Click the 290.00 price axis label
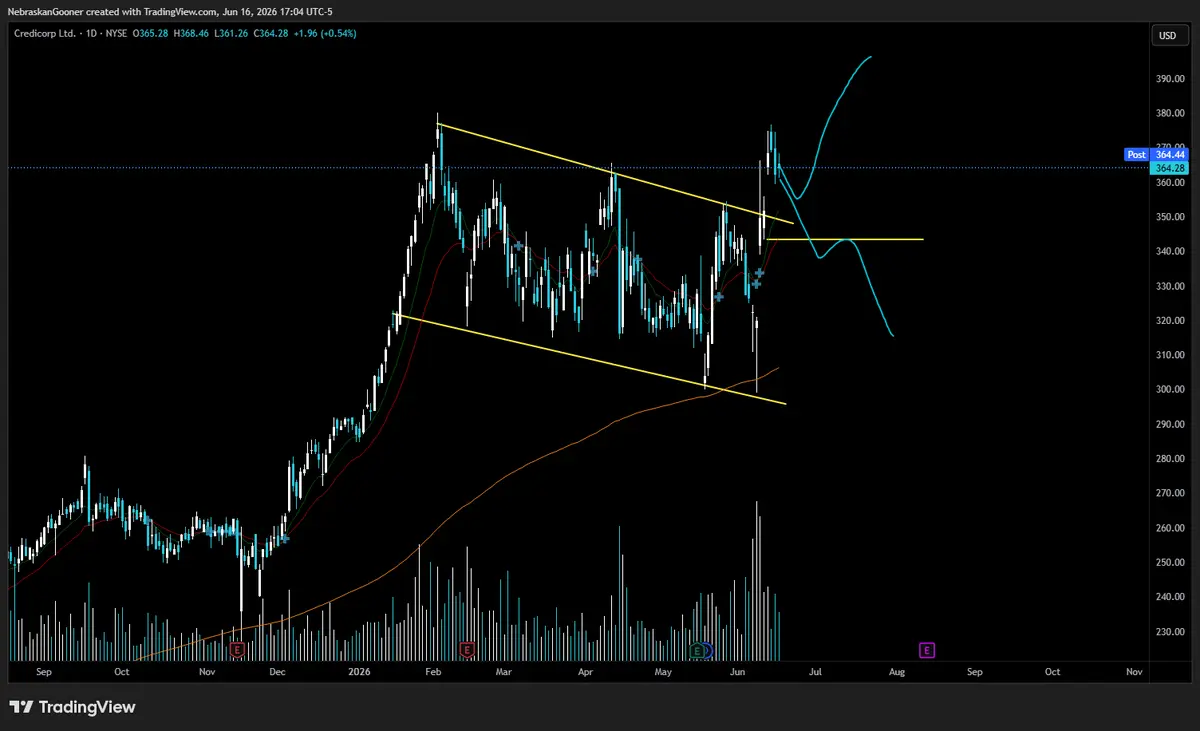Image resolution: width=1200 pixels, height=731 pixels. (x=1170, y=424)
